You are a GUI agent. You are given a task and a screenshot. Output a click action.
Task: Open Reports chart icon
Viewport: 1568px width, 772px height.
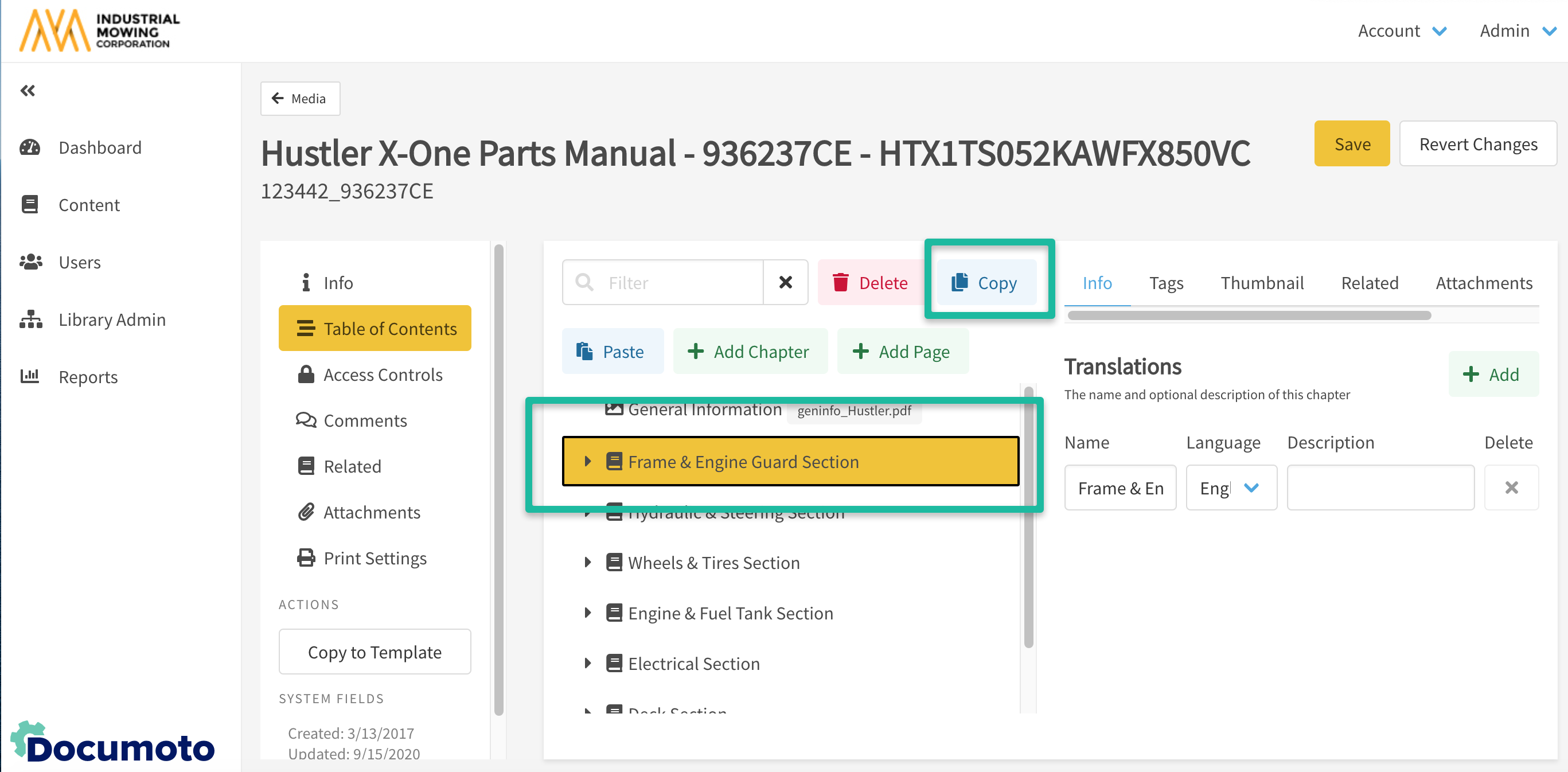click(30, 376)
